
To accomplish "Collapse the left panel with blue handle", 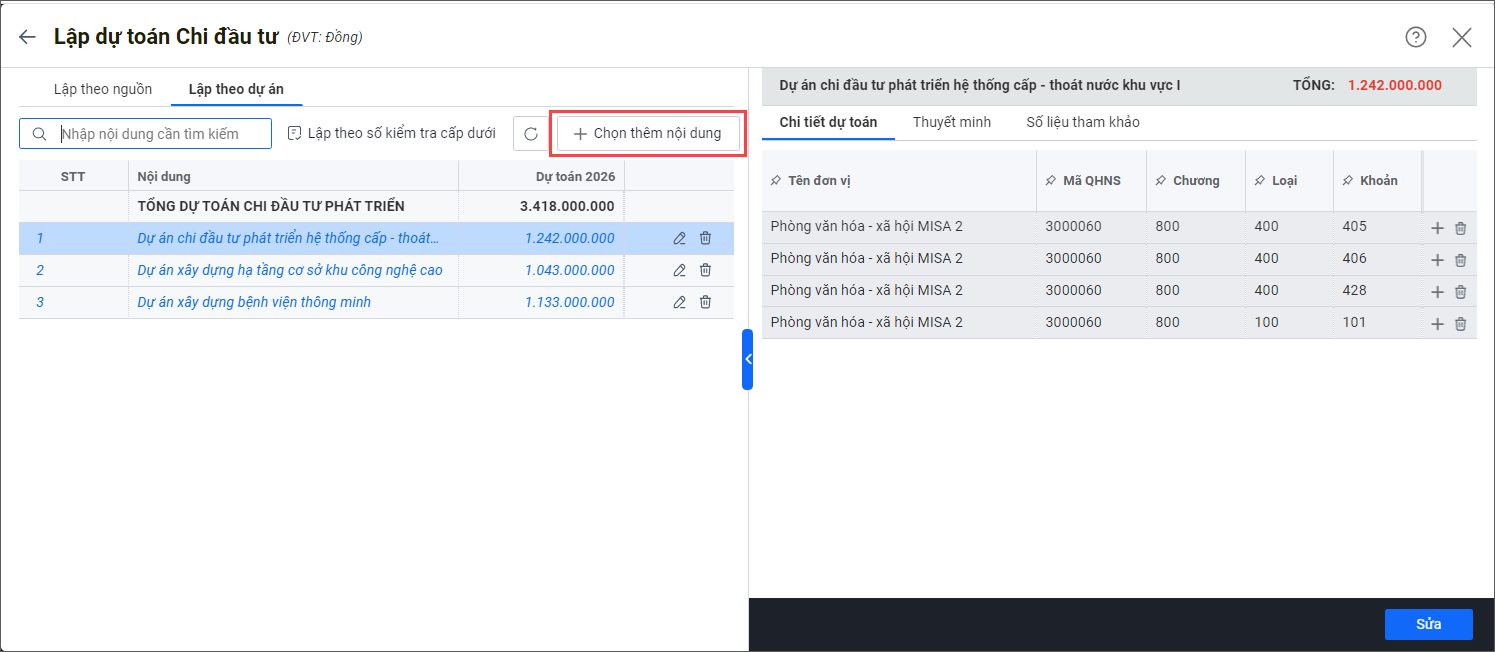I will tap(747, 359).
